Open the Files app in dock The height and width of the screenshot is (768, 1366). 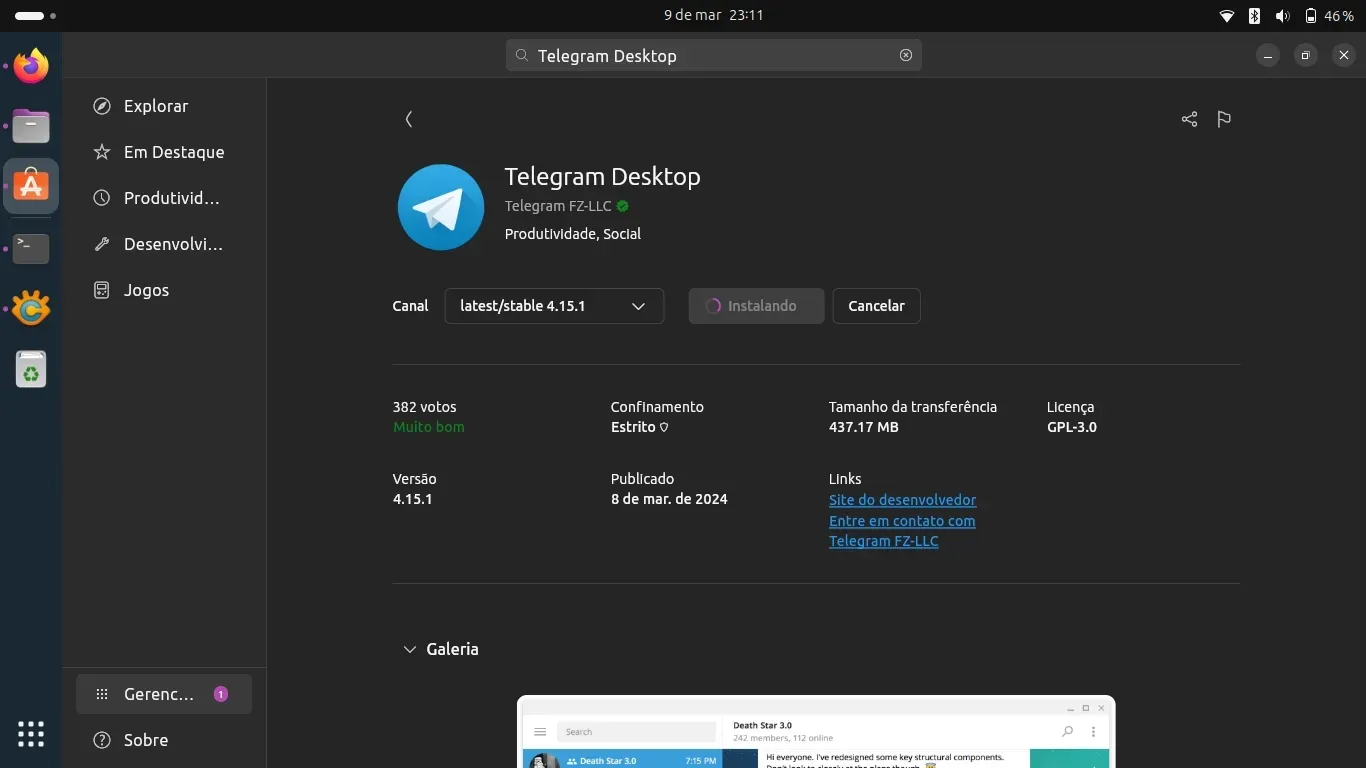[x=31, y=126]
